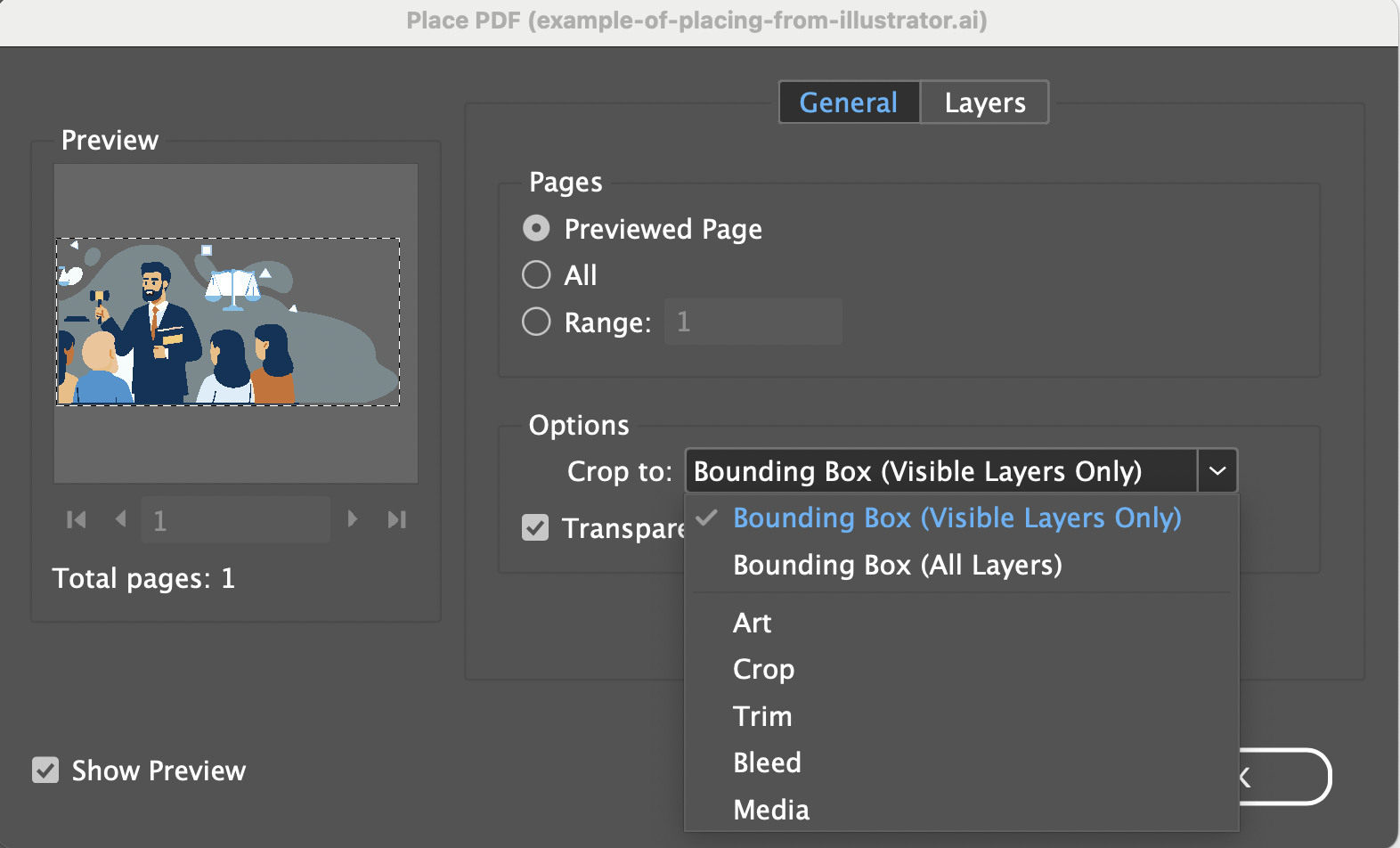This screenshot has height=848, width=1400.
Task: Click the partially hidden OK button
Action: click(1284, 777)
